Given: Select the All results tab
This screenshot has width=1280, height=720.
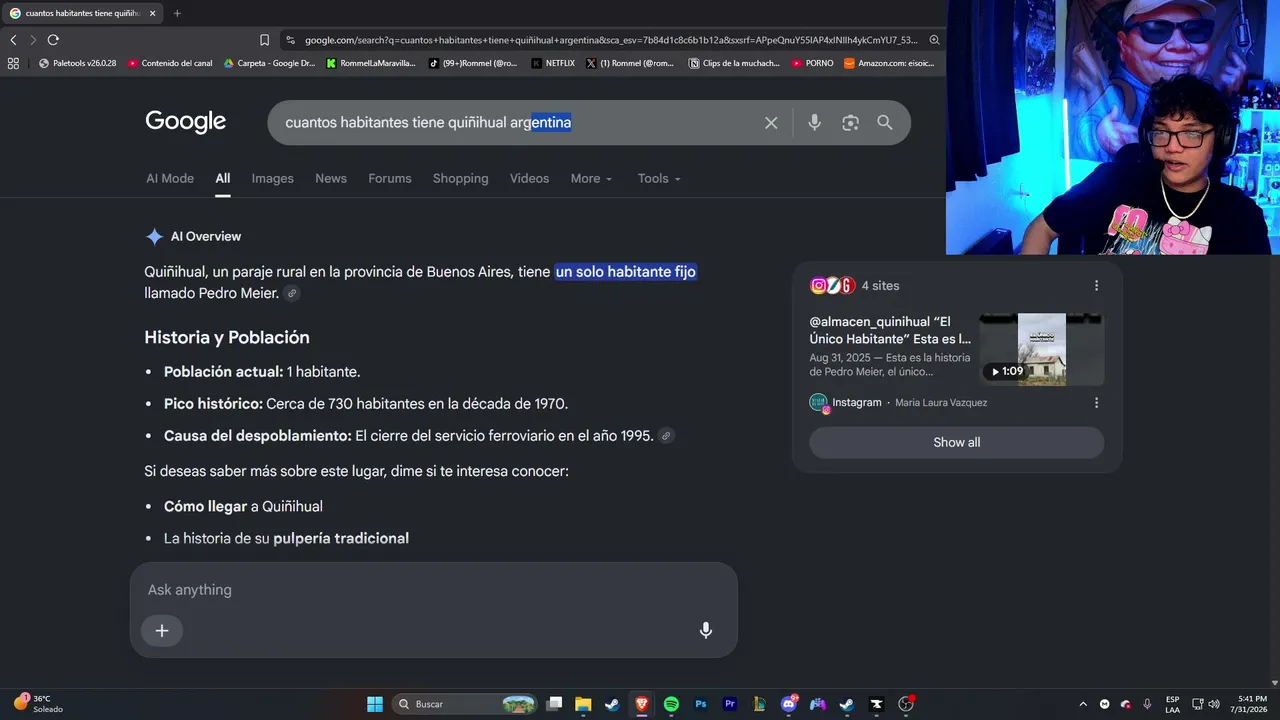Looking at the screenshot, I should [223, 179].
